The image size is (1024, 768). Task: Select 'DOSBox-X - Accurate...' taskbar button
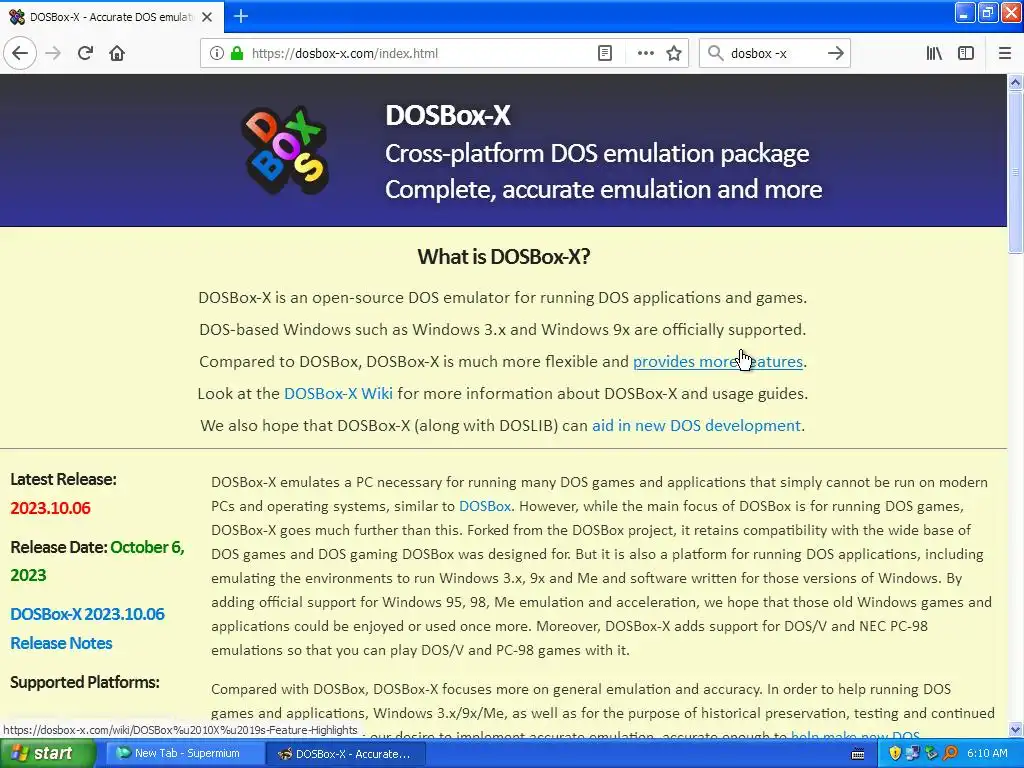[x=345, y=754]
